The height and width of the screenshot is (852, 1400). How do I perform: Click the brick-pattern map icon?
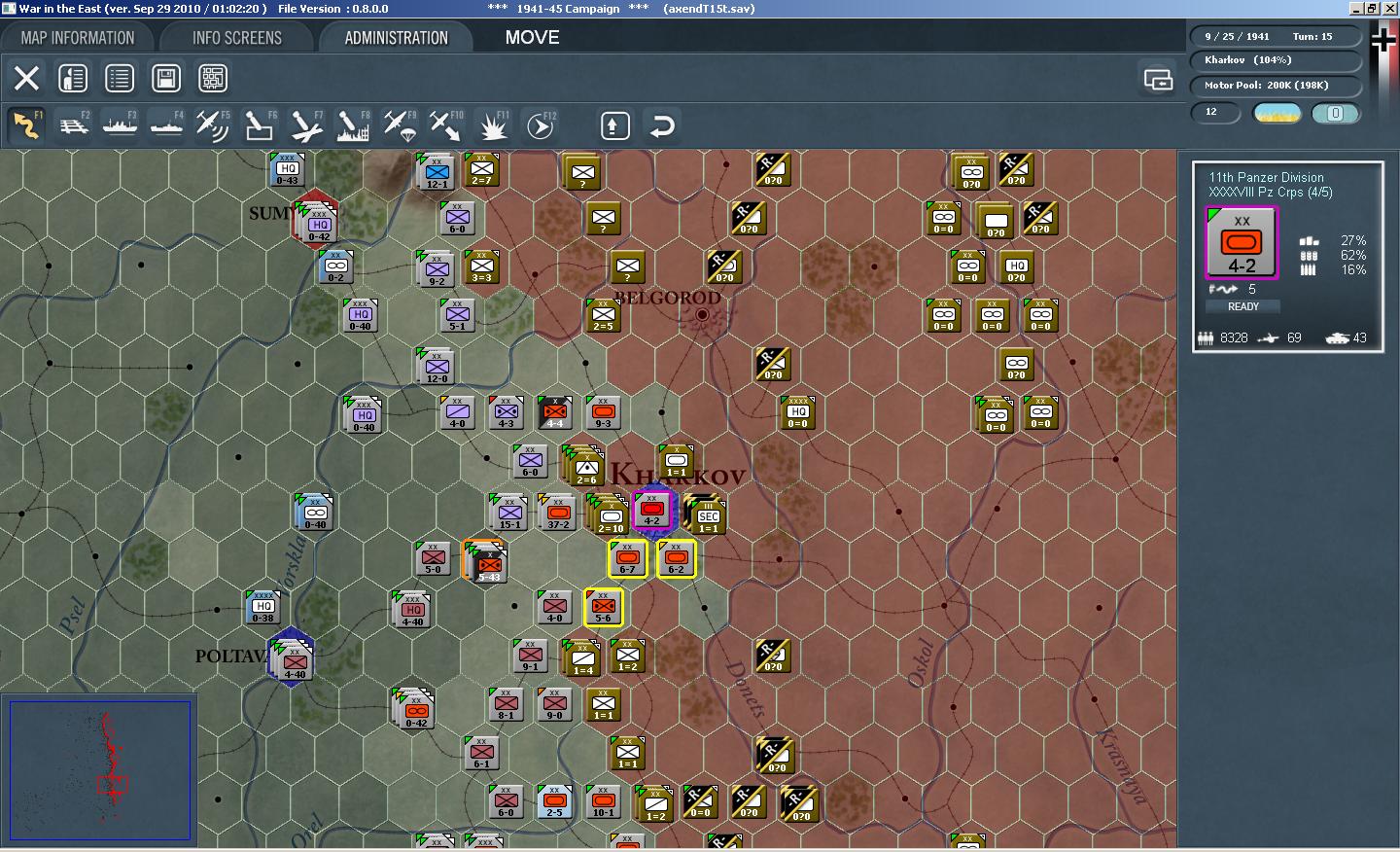pos(213,78)
